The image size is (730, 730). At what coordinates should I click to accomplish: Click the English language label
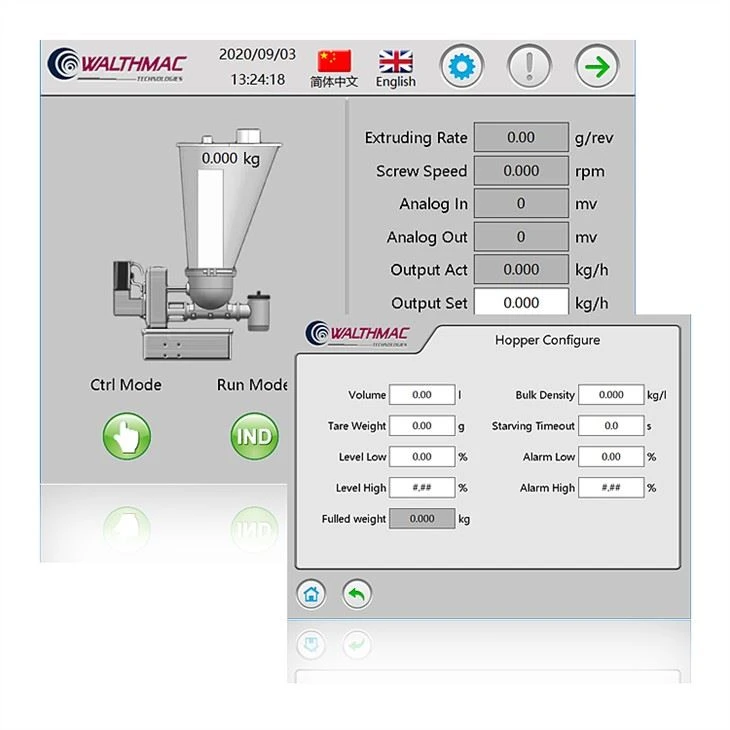click(396, 82)
